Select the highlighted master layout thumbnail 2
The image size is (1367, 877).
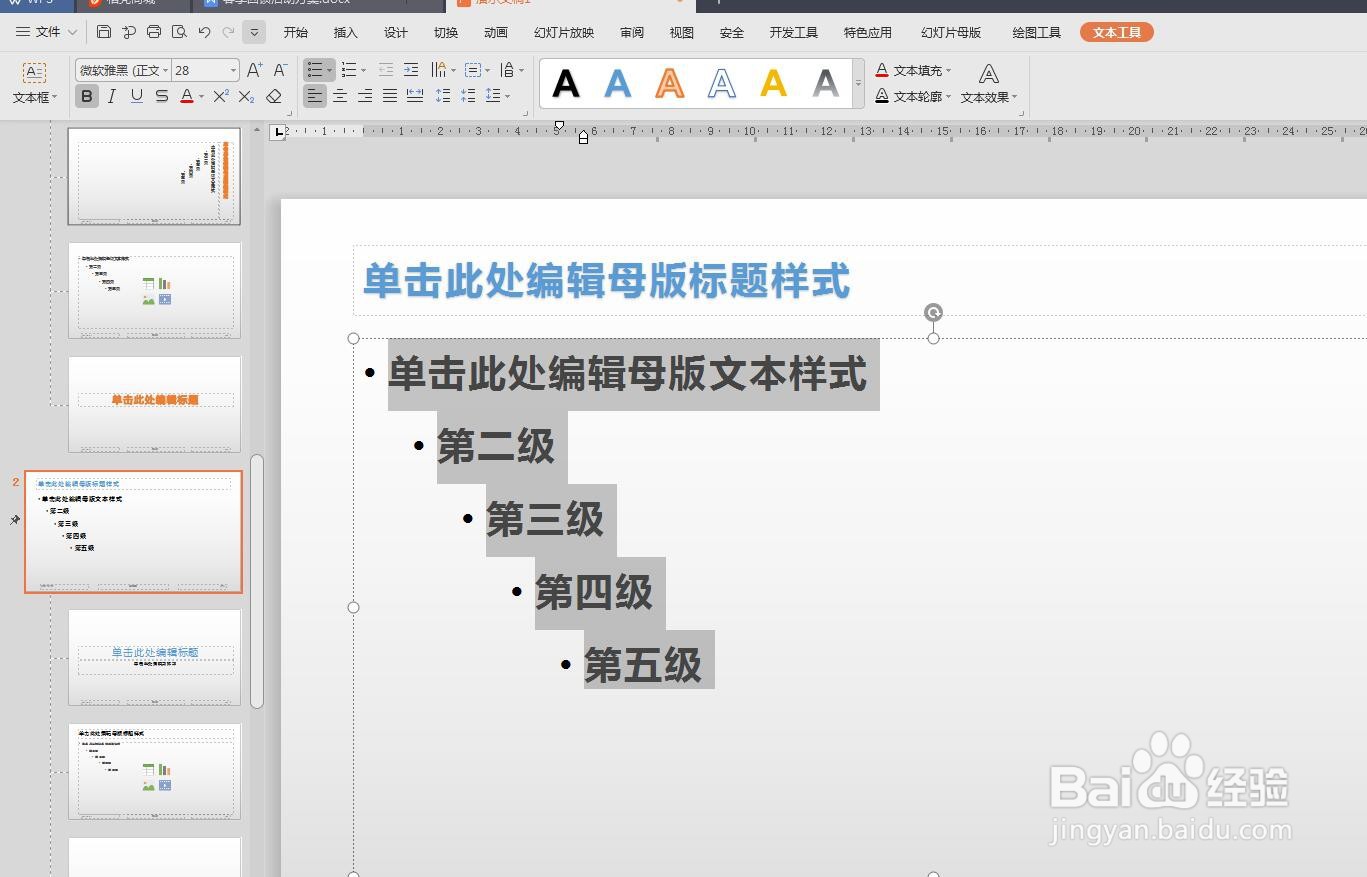134,532
